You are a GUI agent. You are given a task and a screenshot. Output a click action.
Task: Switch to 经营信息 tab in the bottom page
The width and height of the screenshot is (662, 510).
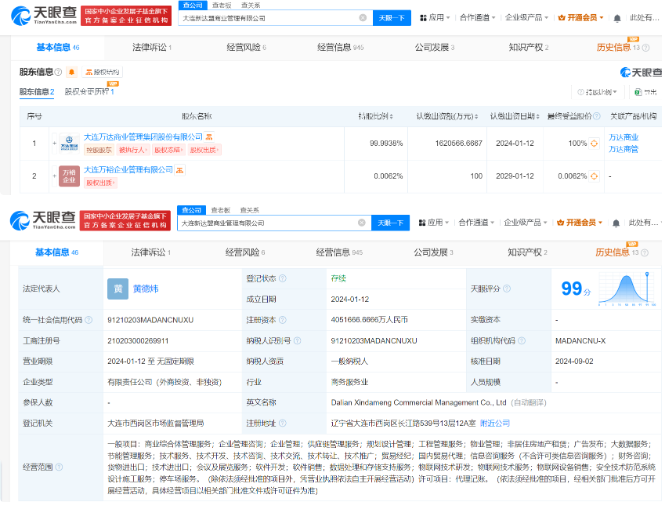pyautogui.click(x=339, y=252)
